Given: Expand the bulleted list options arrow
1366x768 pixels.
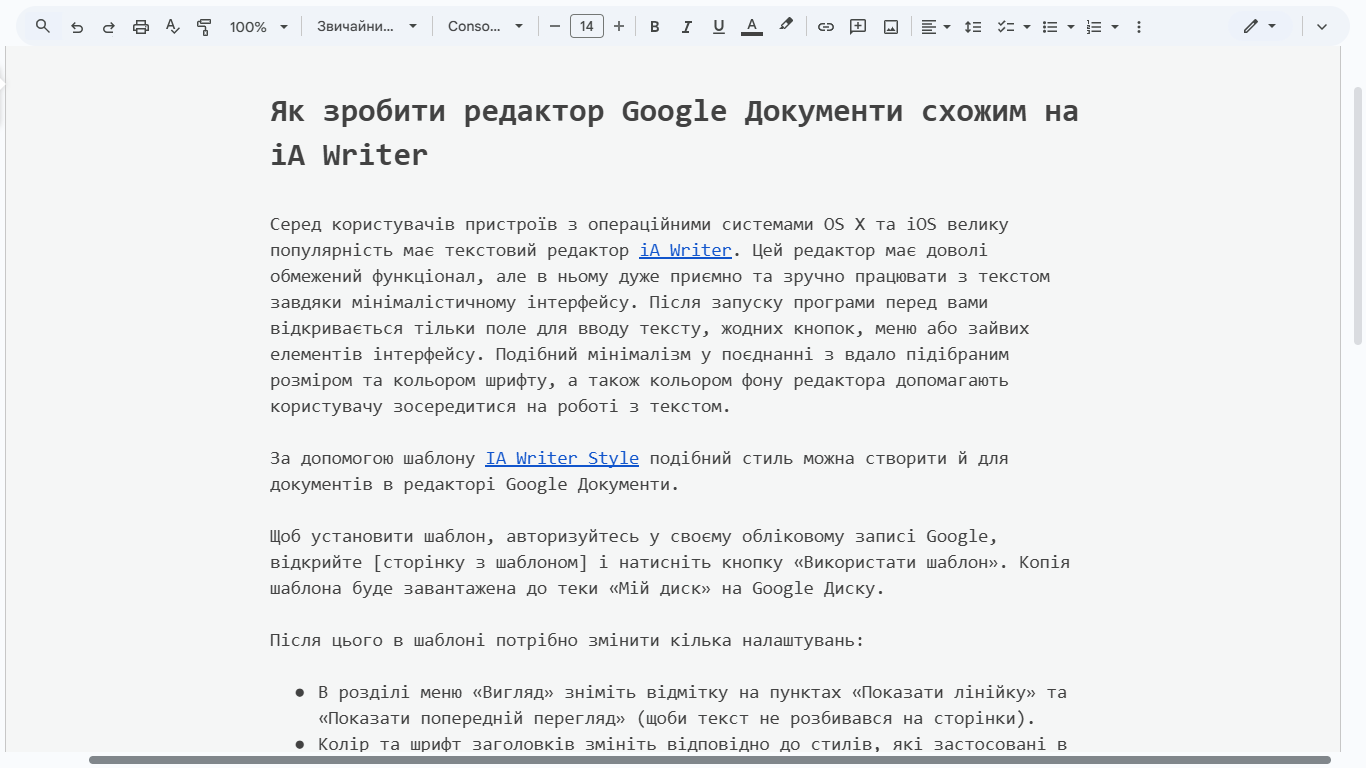Looking at the screenshot, I should [1071, 27].
